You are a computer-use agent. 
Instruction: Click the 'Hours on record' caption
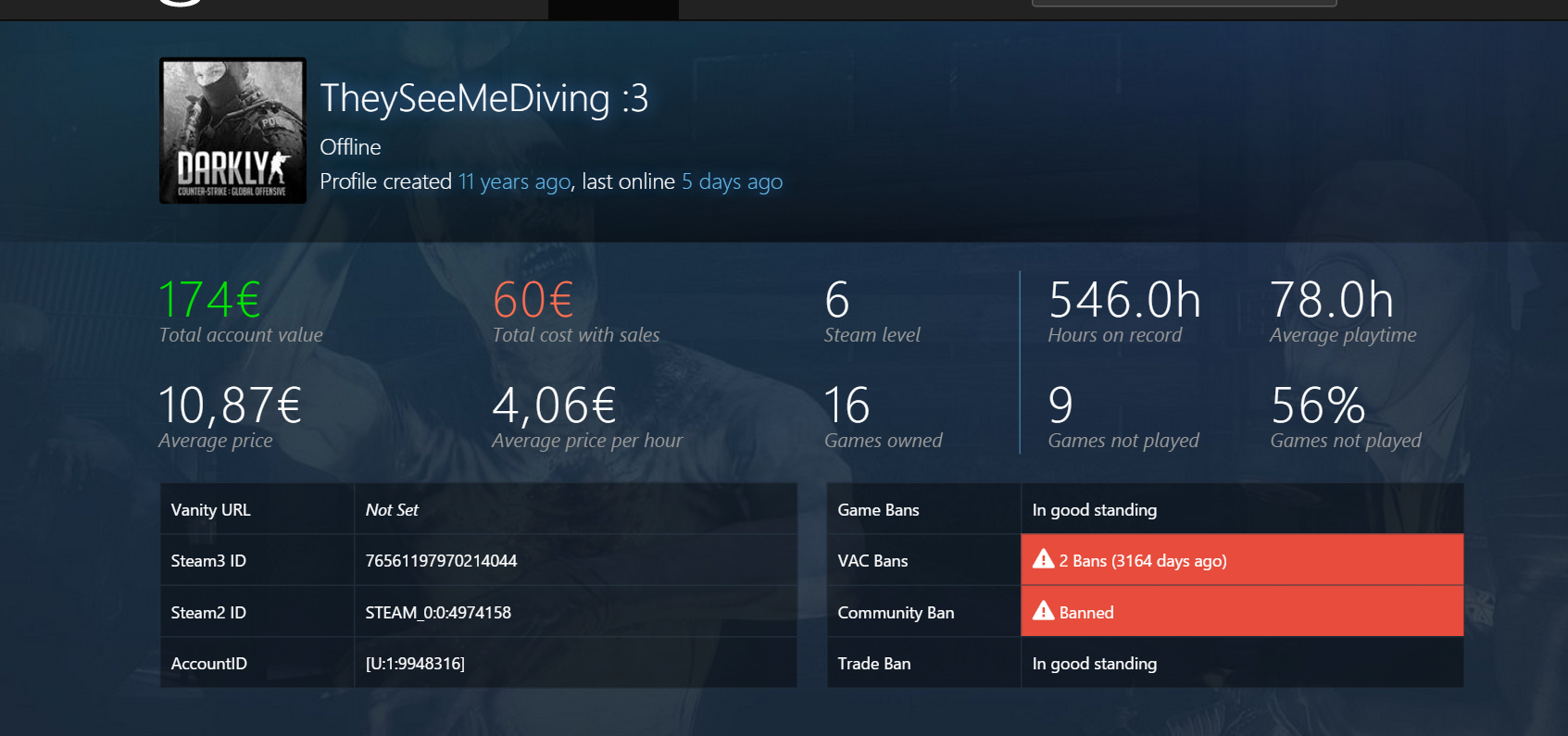click(1115, 335)
